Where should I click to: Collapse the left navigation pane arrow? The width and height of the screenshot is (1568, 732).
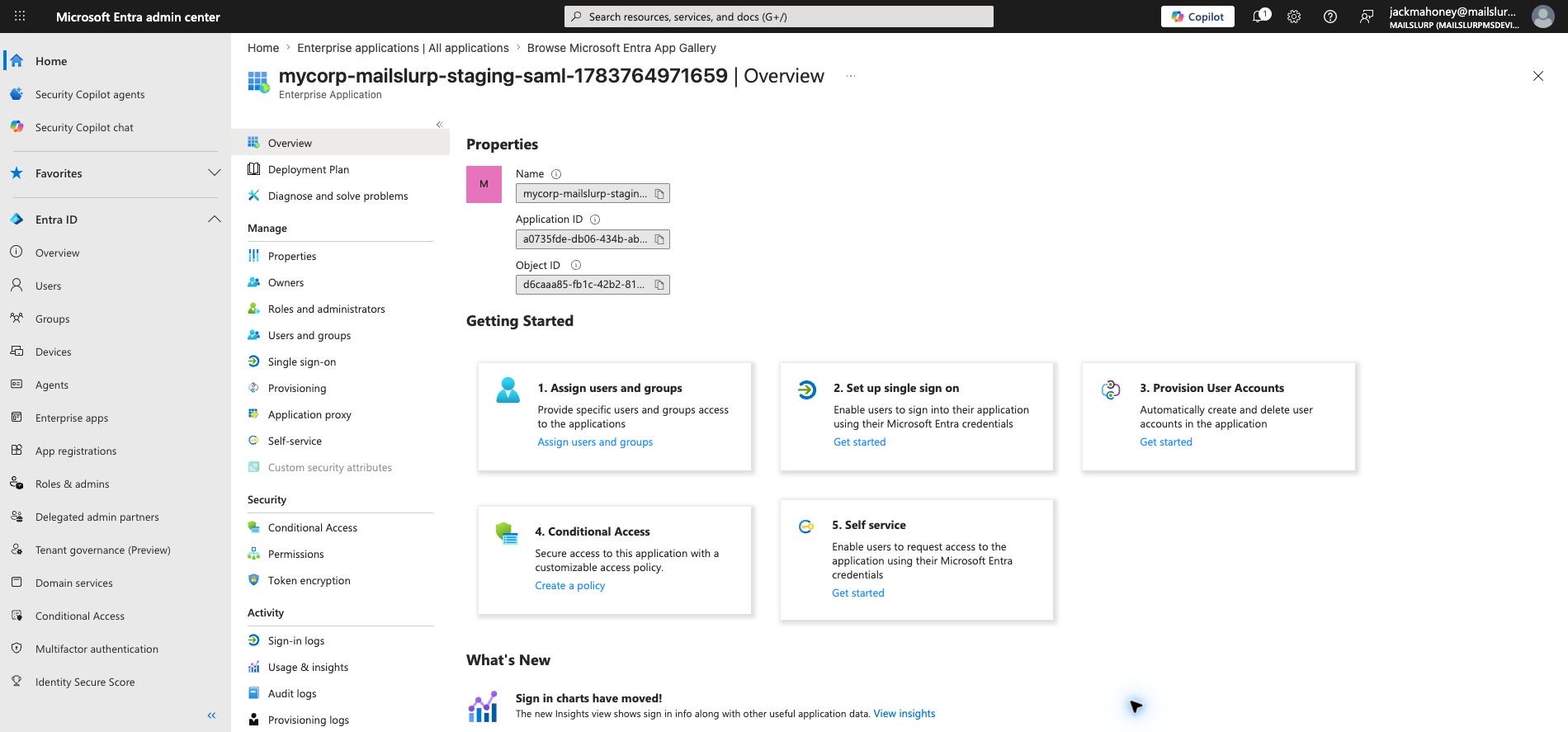pyautogui.click(x=211, y=715)
